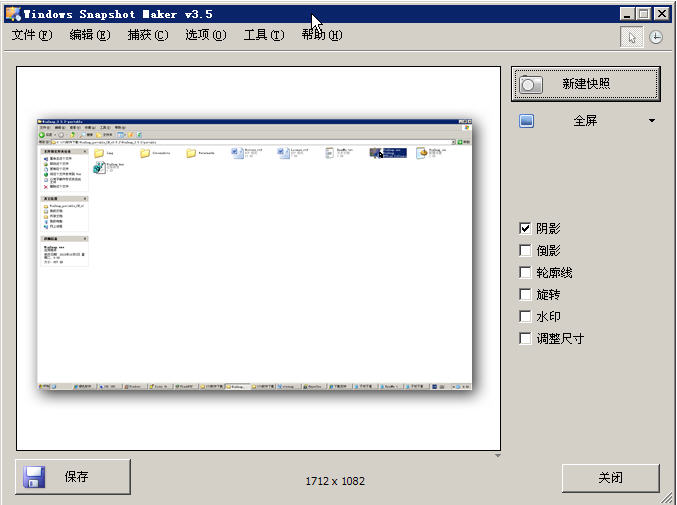Screen dimensions: 677x505
Task: Click the 保存 save button
Action: point(73,477)
